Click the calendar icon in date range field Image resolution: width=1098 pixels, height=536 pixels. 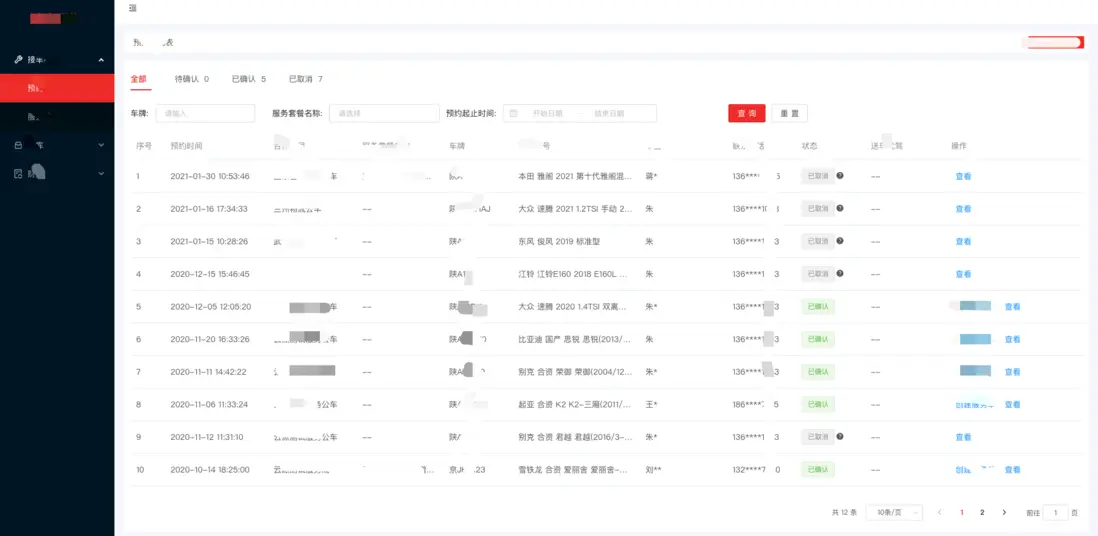pos(513,113)
